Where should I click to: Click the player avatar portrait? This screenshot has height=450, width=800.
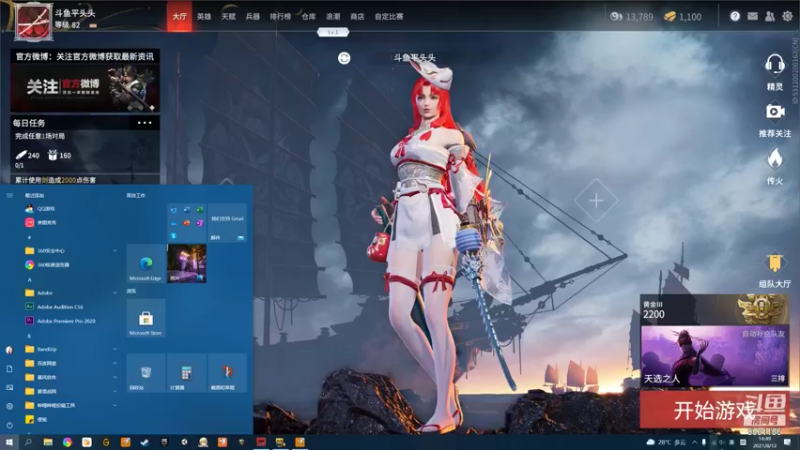coord(33,22)
